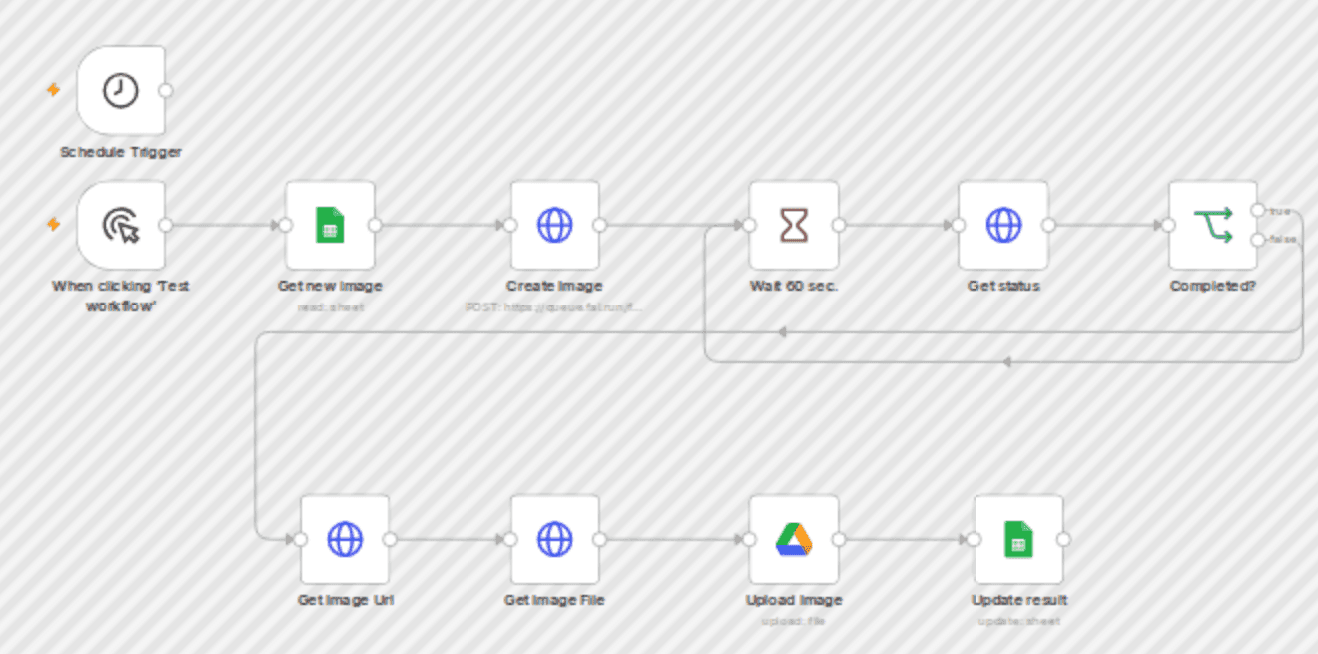This screenshot has width=1318, height=654.
Task: Select the Schedule Trigger clock node
Action: click(x=121, y=90)
